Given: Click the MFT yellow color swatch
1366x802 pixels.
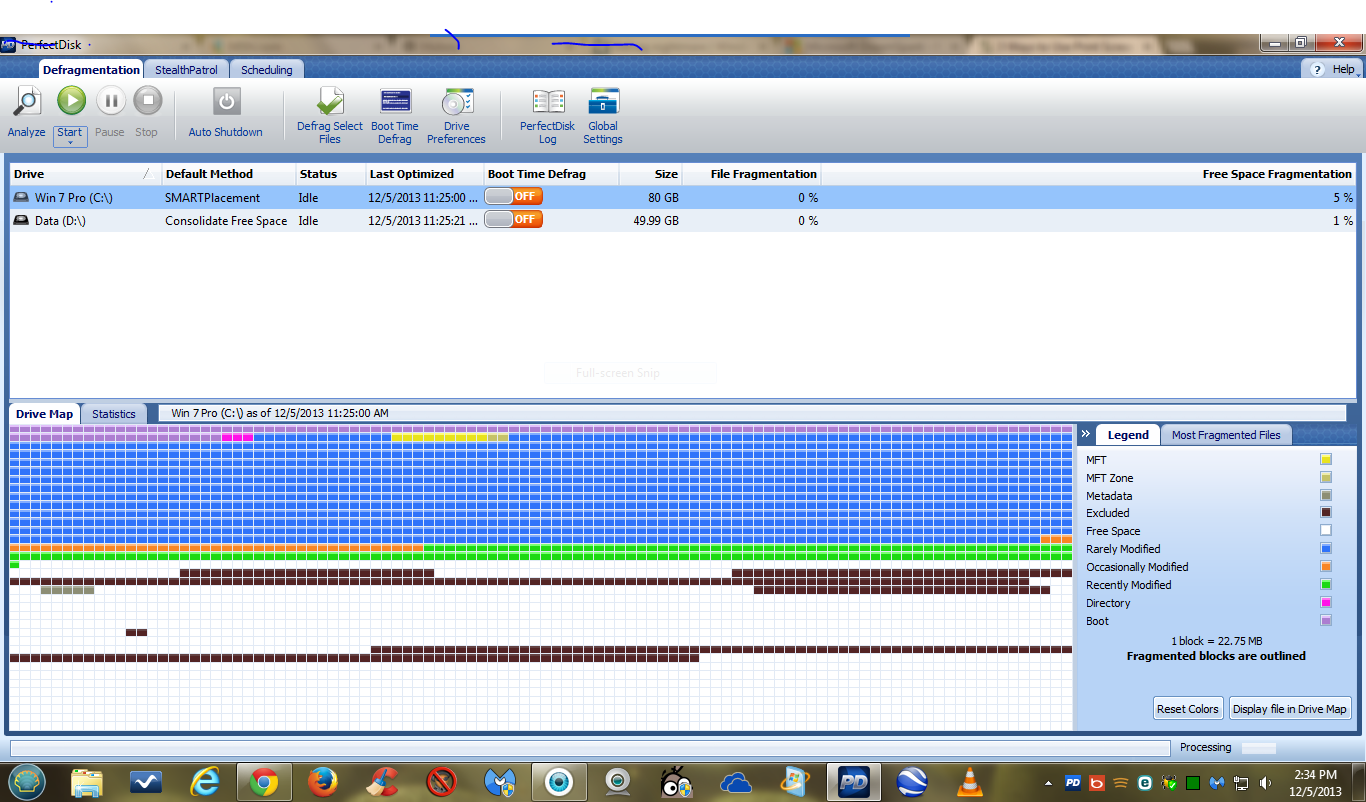Looking at the screenshot, I should coord(1326,459).
